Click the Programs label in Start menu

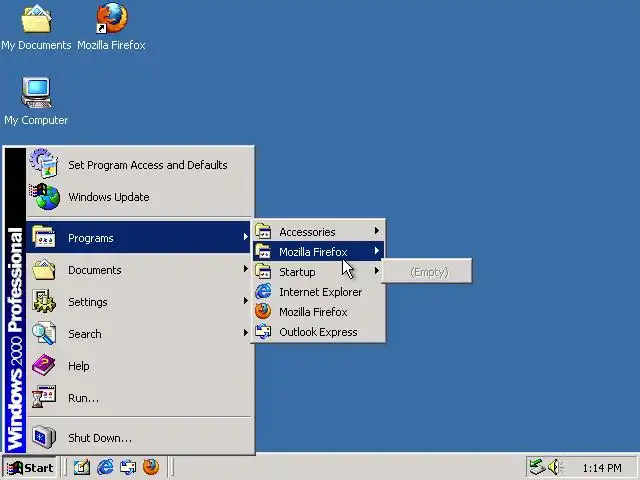[91, 238]
